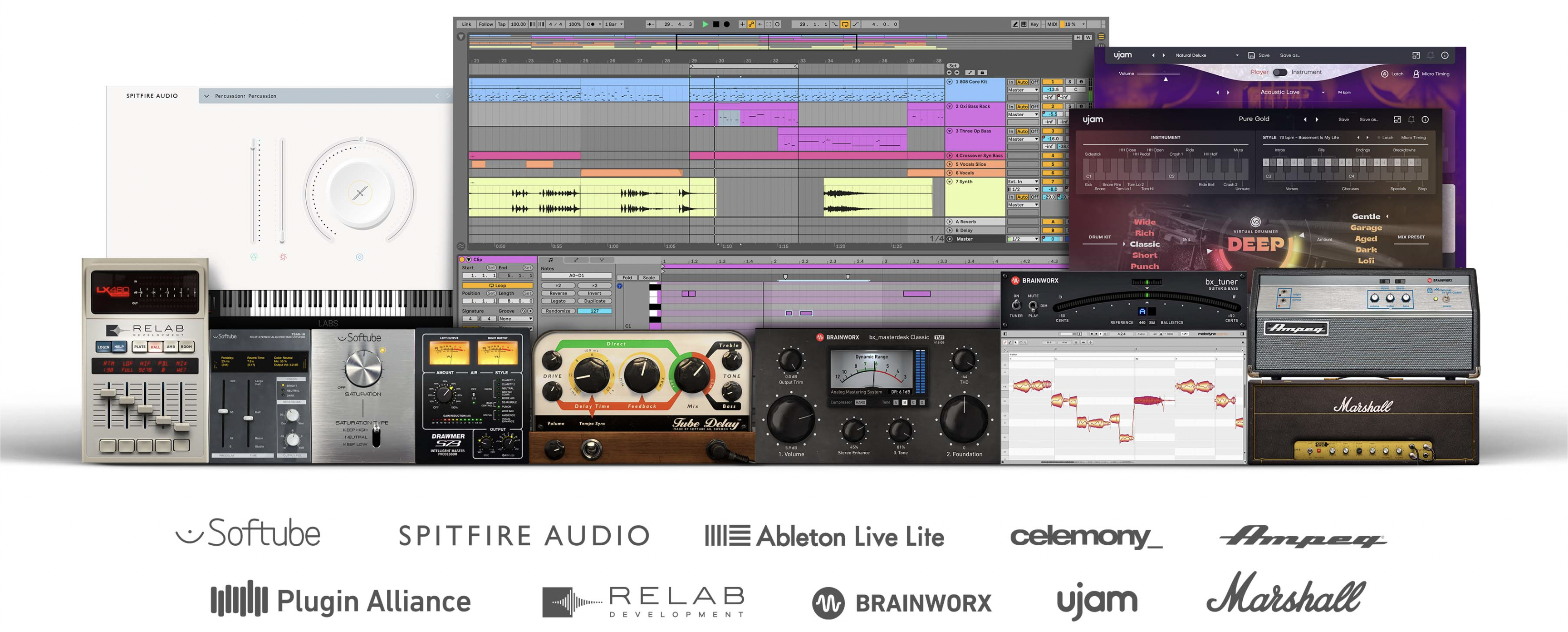Click the ujam Natural Deluxe info icon
The height and width of the screenshot is (632, 1568).
tap(1445, 55)
